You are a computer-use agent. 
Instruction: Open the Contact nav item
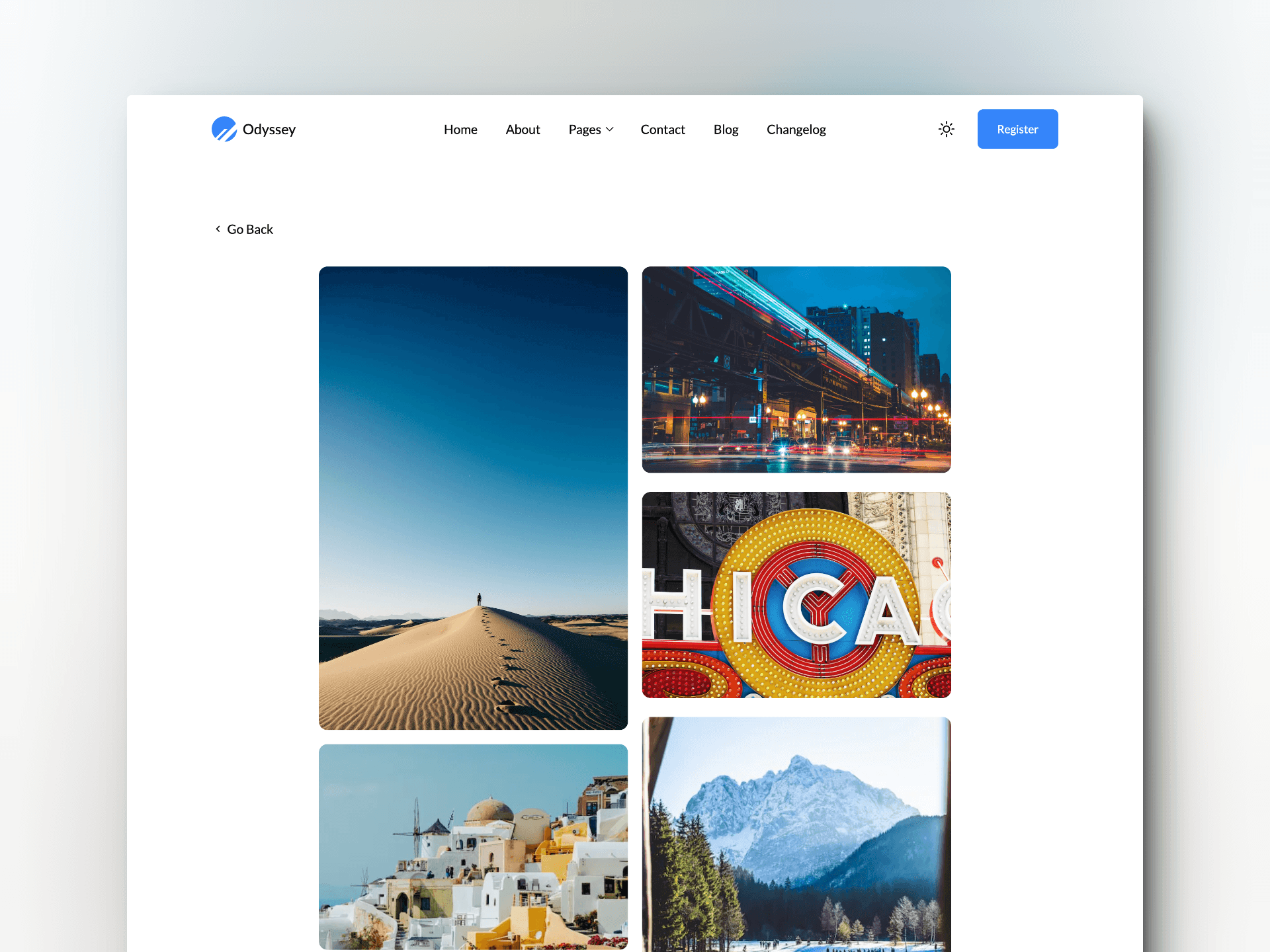[x=663, y=130]
